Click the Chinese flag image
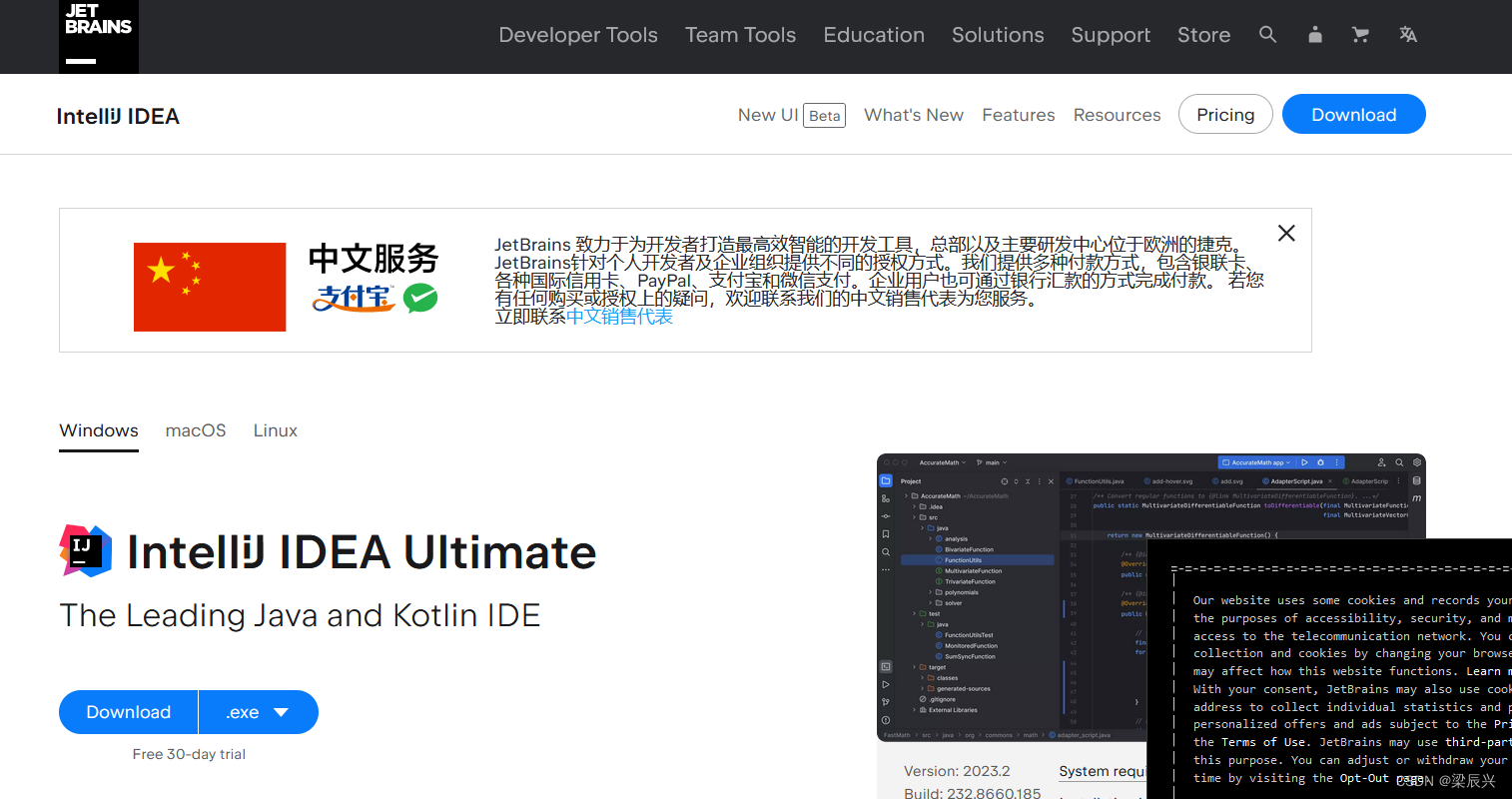 click(210, 287)
